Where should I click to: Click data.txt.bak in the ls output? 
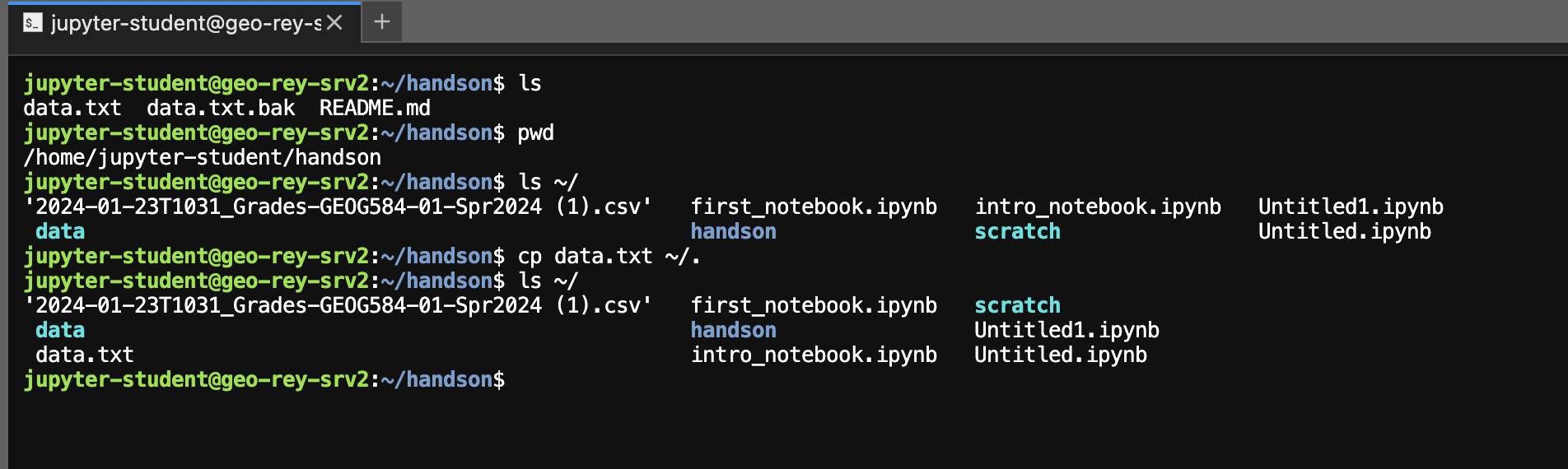pyautogui.click(x=221, y=108)
